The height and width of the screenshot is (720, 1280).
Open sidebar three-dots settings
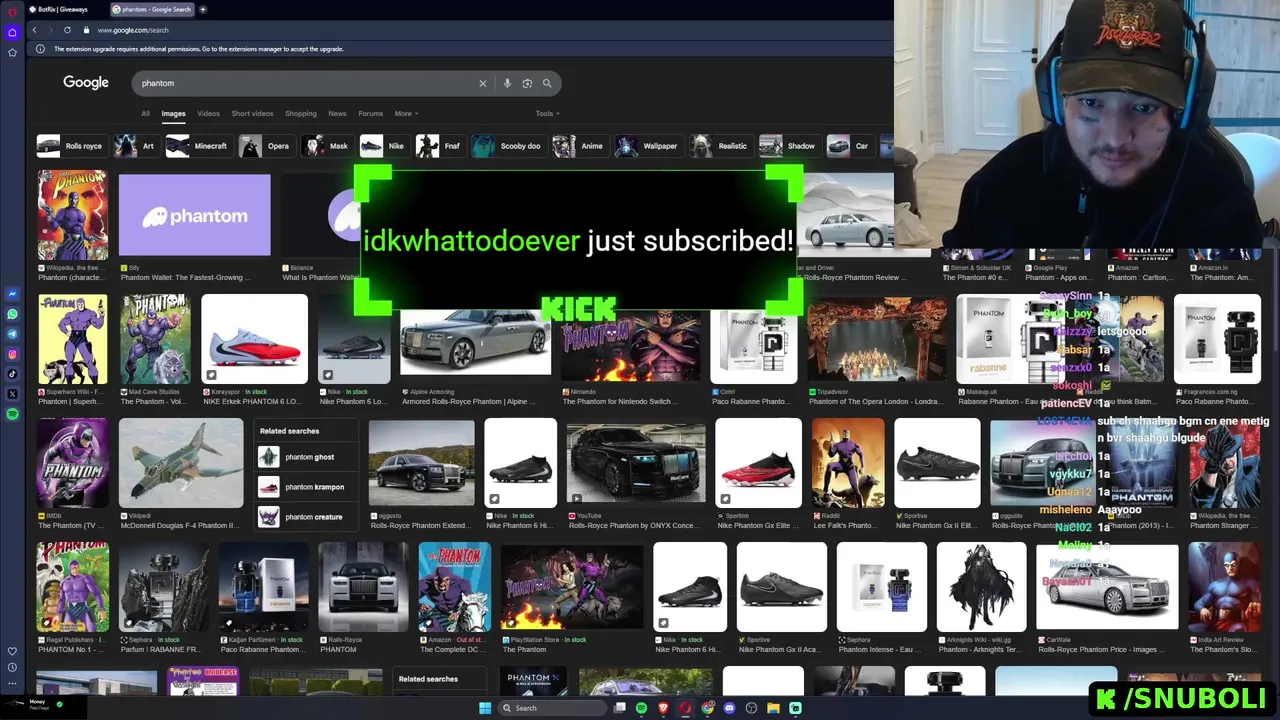click(12, 684)
